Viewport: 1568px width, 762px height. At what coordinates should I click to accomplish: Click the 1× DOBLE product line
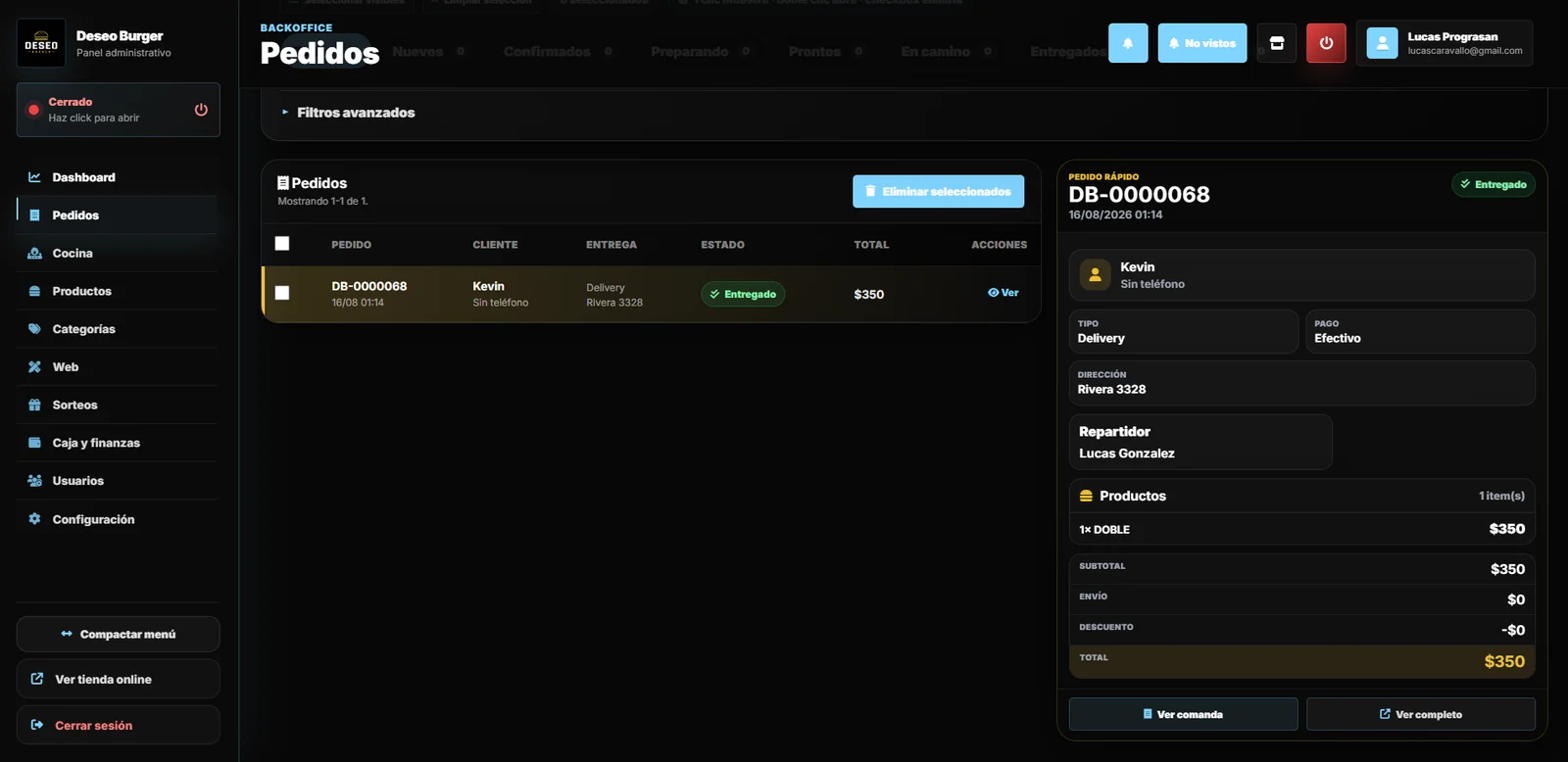[x=1301, y=529]
